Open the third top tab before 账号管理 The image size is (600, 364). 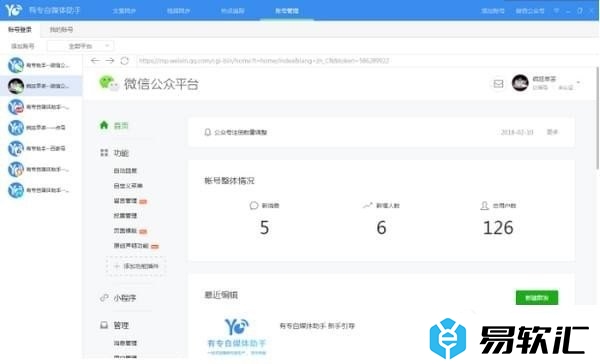tap(233, 11)
